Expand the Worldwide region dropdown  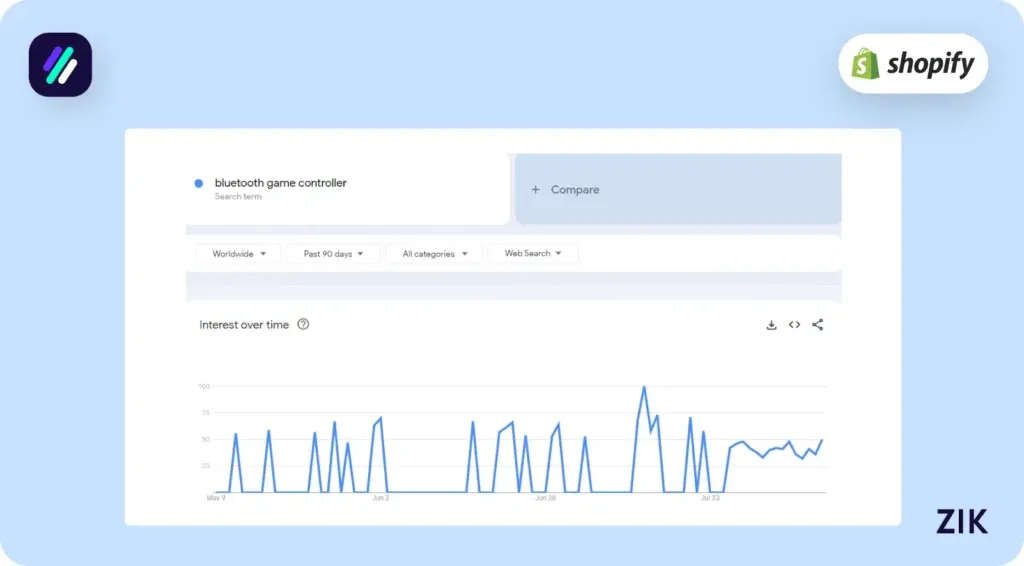point(239,254)
